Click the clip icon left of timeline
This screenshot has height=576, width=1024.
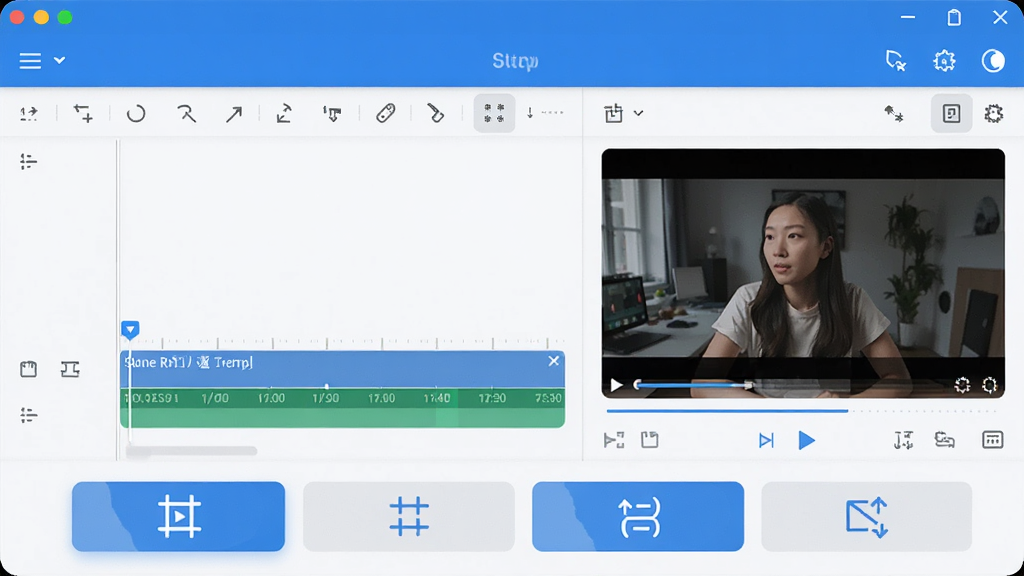coord(28,370)
